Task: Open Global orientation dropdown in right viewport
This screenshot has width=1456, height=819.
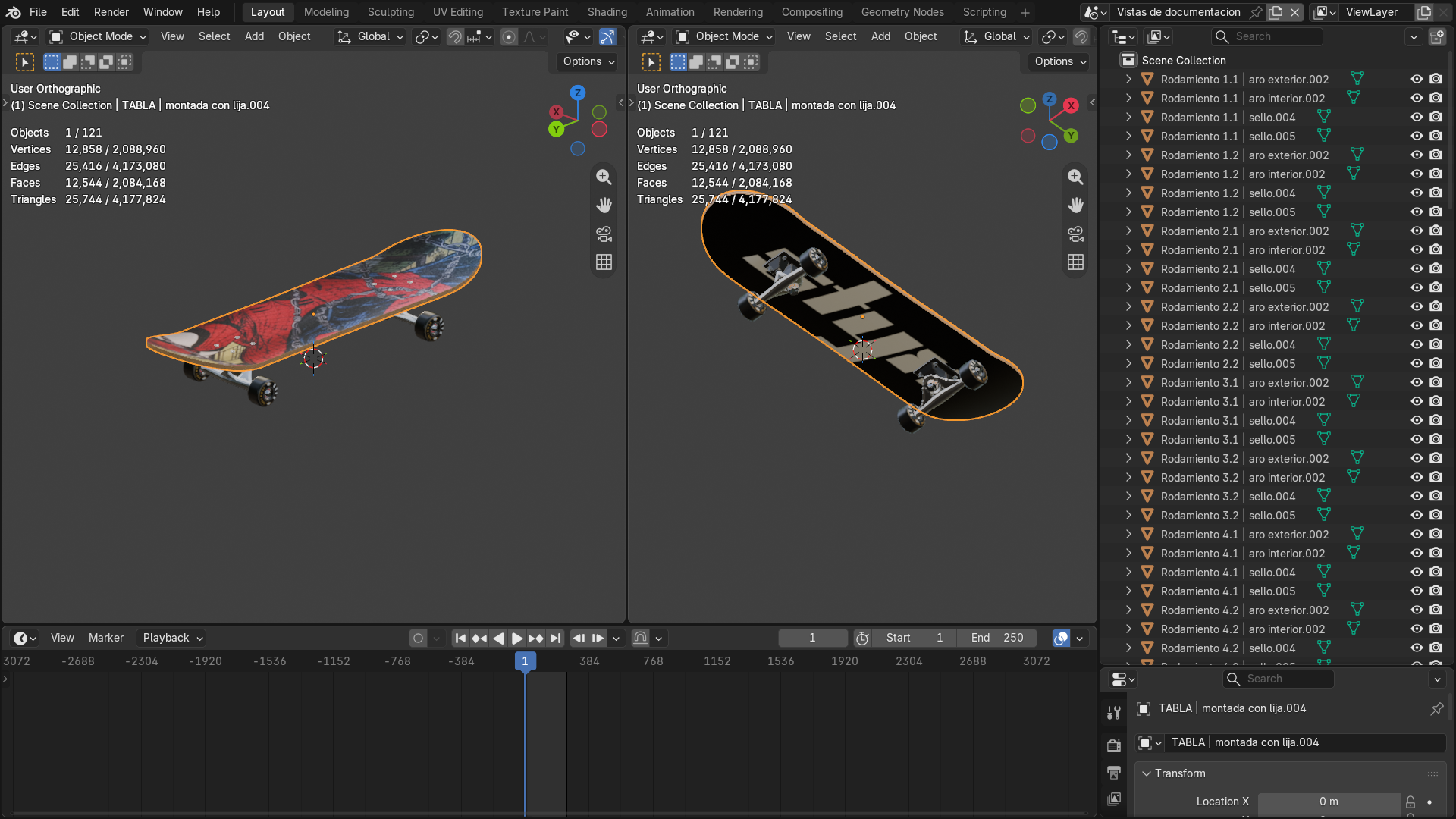Action: coord(996,36)
